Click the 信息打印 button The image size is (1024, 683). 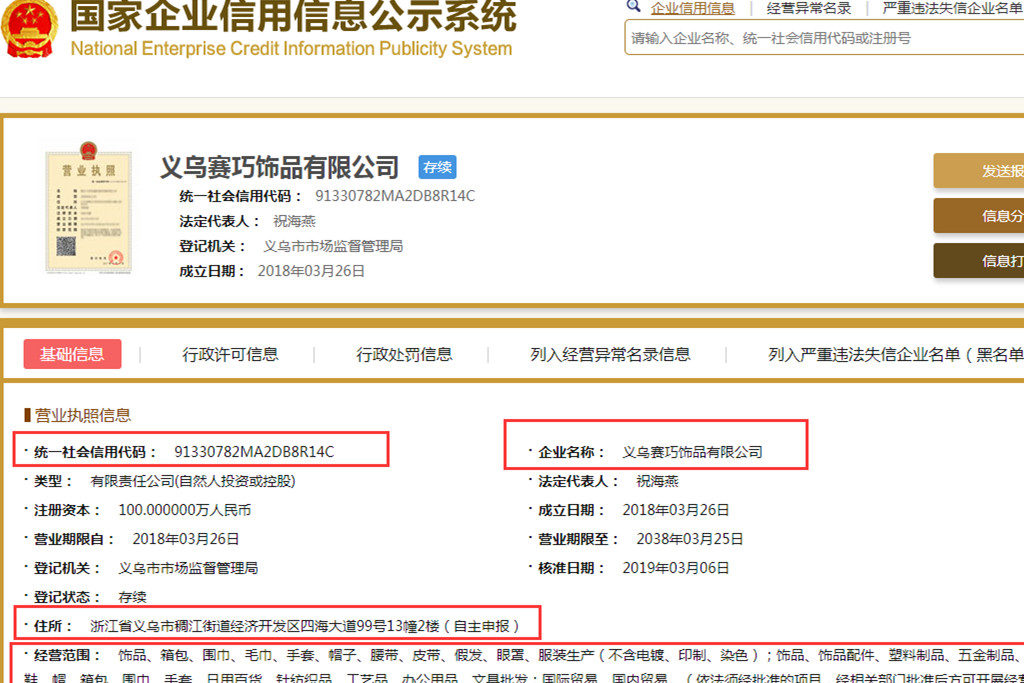tap(990, 261)
